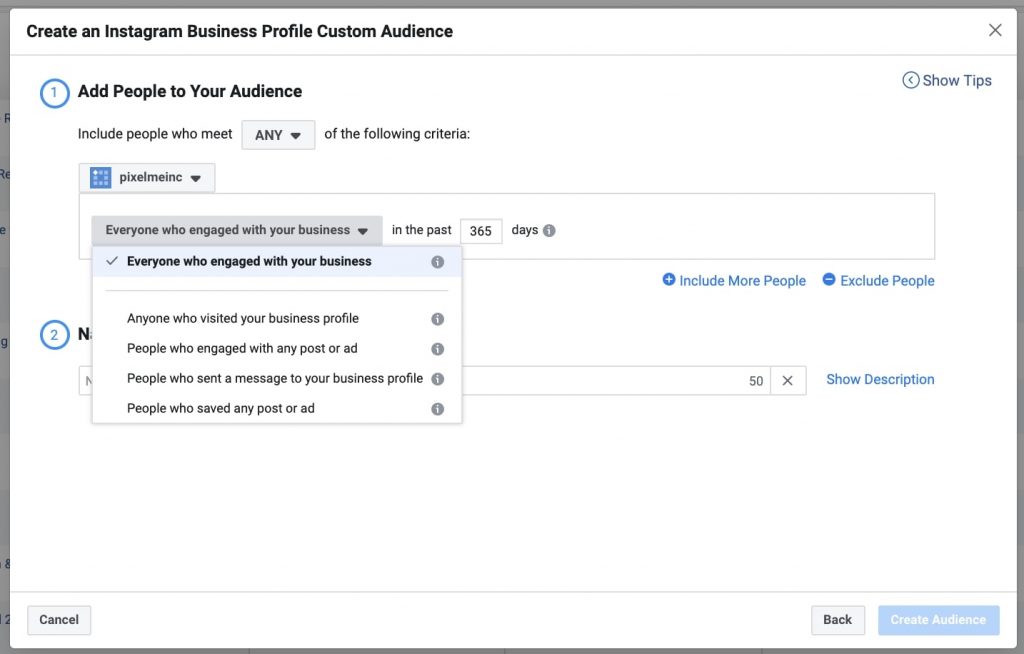Click the Exclude People link
The width and height of the screenshot is (1024, 654).
click(x=878, y=281)
